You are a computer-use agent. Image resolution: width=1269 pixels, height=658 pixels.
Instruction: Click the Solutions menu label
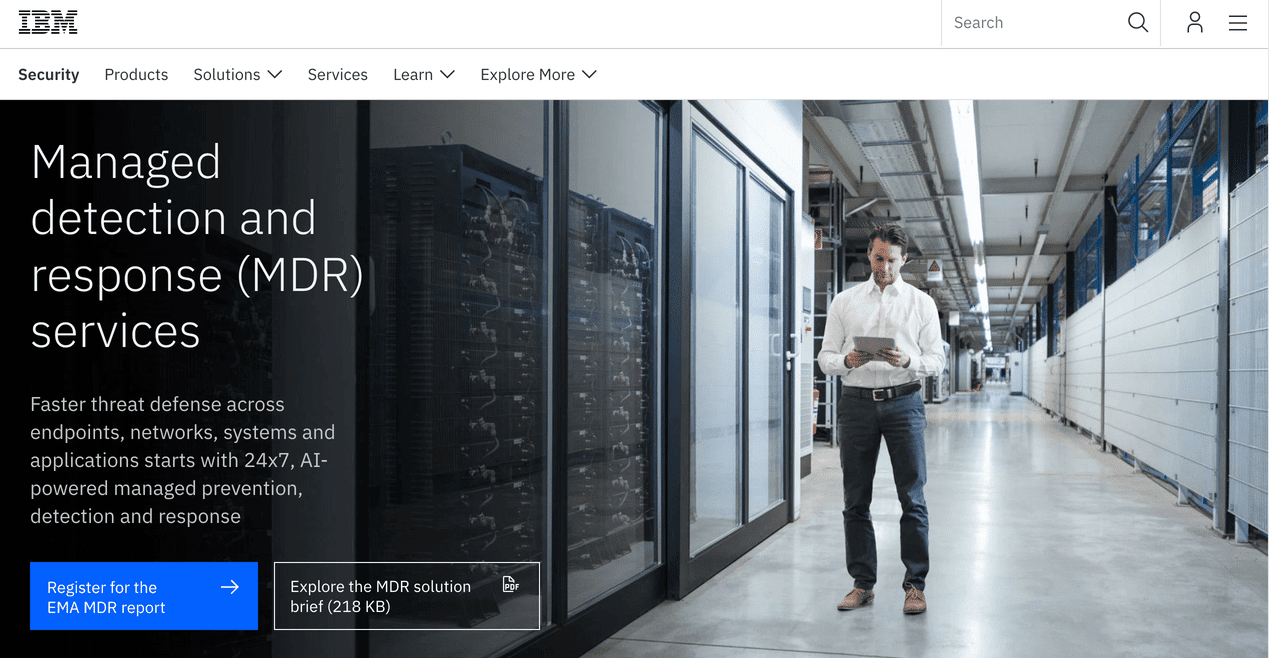228,74
